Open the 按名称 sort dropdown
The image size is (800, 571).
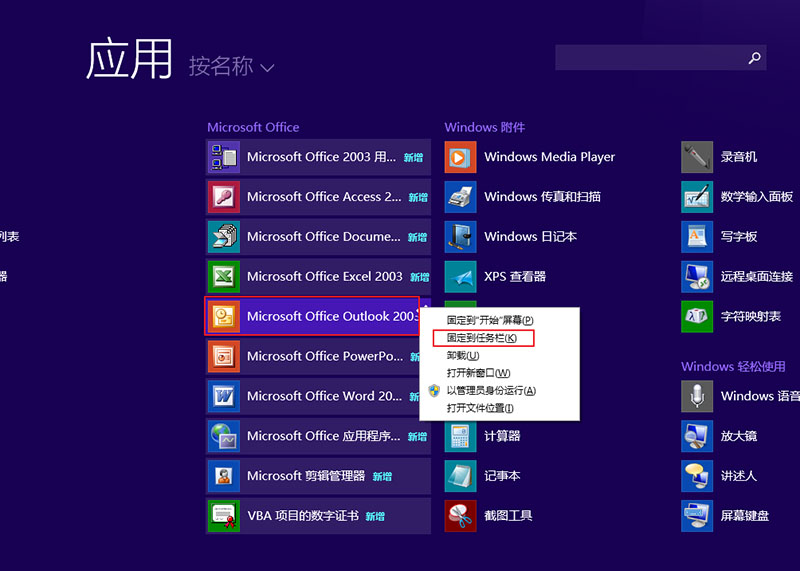232,66
